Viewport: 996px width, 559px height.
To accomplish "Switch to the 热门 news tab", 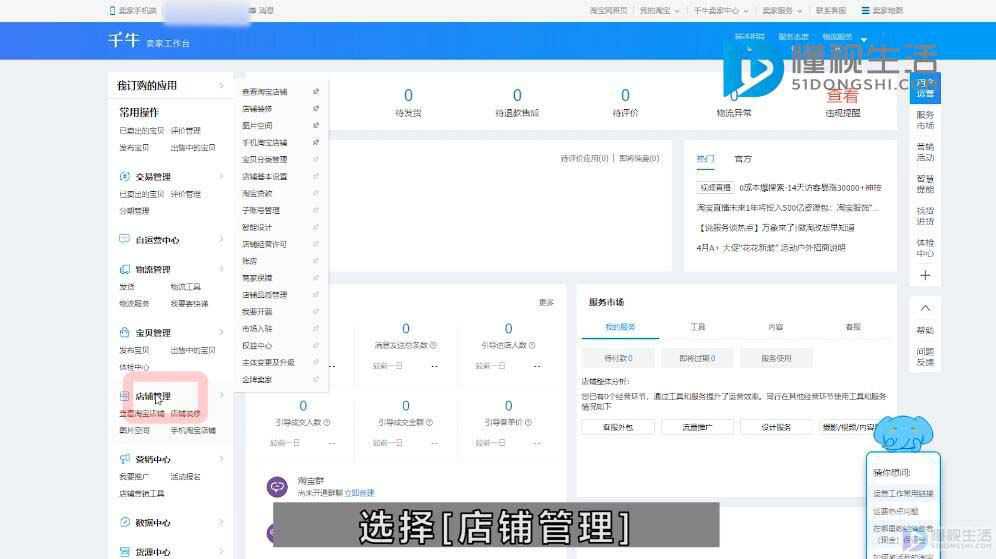I will [x=705, y=159].
